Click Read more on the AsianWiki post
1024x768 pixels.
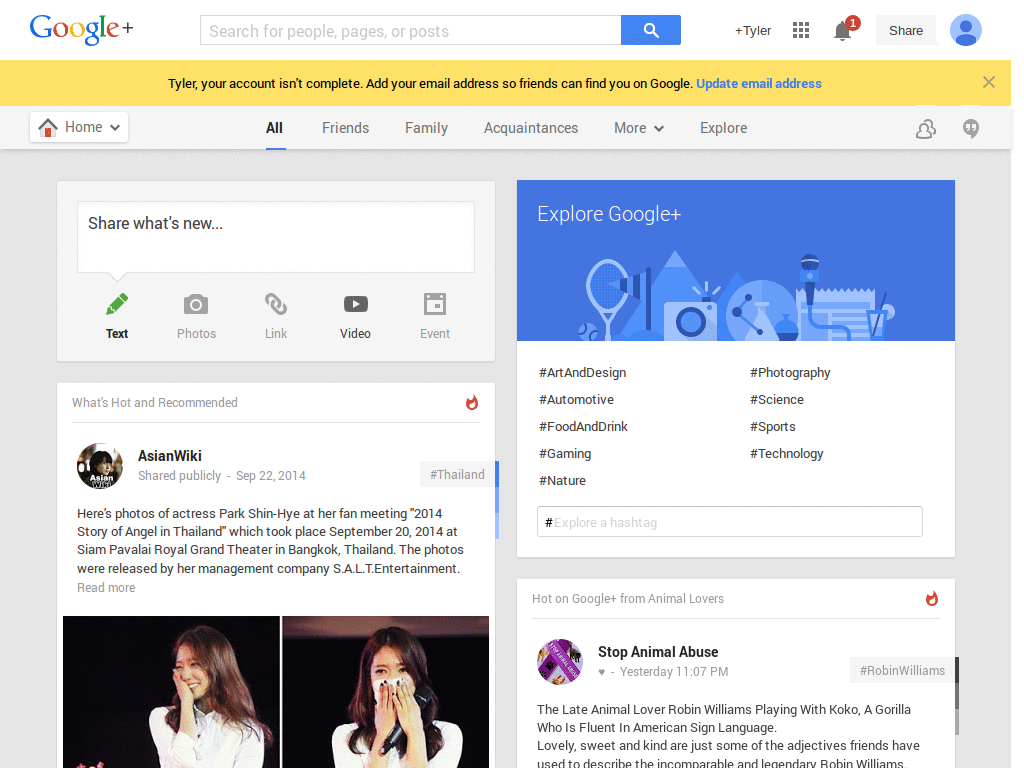[x=106, y=588]
